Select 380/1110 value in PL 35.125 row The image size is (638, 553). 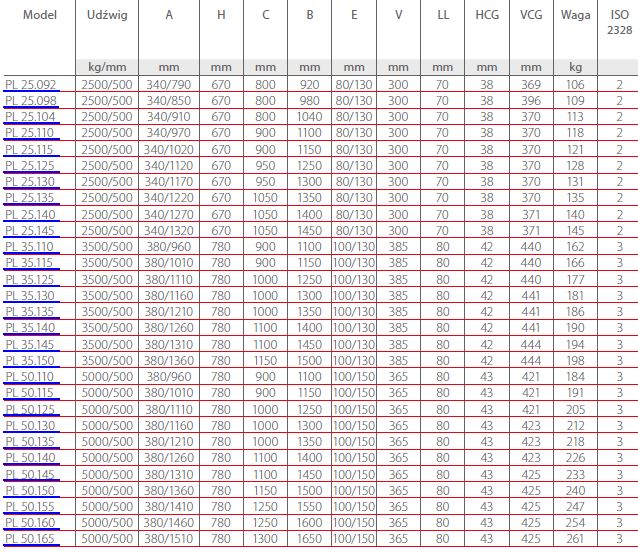168,280
